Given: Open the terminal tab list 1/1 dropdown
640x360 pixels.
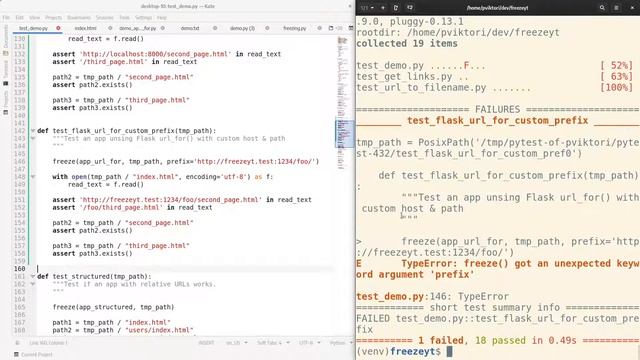Looking at the screenshot, I should click(x=367, y=7).
